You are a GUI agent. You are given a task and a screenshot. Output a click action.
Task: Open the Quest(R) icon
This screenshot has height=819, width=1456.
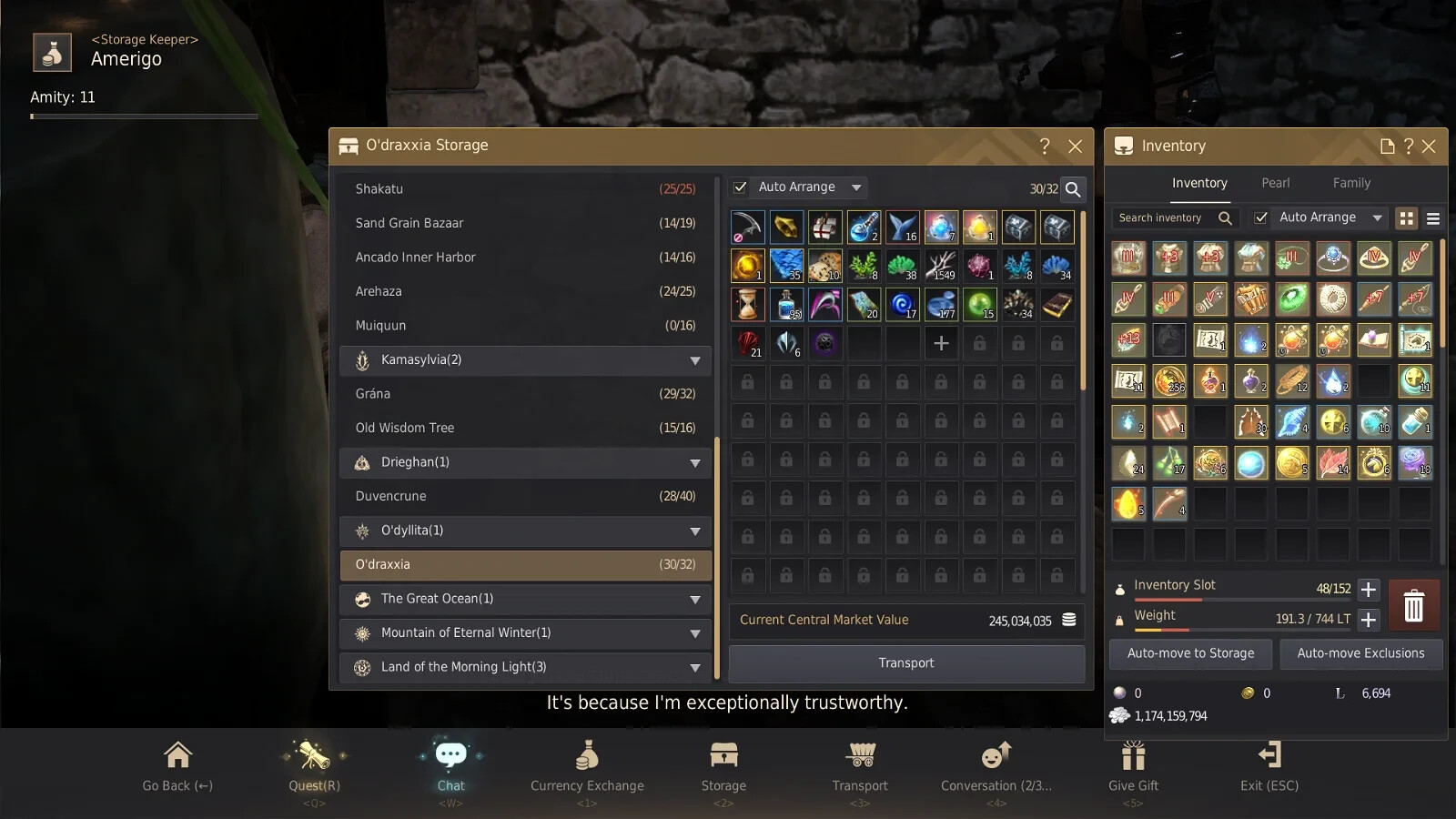pyautogui.click(x=313, y=755)
